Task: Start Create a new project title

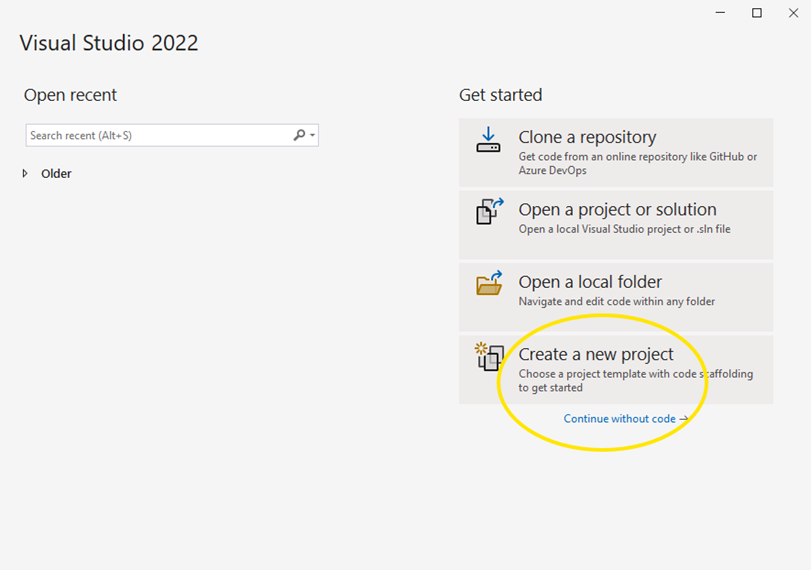Action: (x=596, y=354)
